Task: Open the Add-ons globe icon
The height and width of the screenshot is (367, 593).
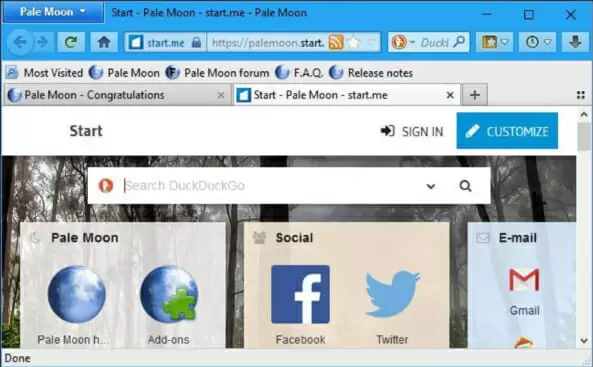Action: [169, 294]
